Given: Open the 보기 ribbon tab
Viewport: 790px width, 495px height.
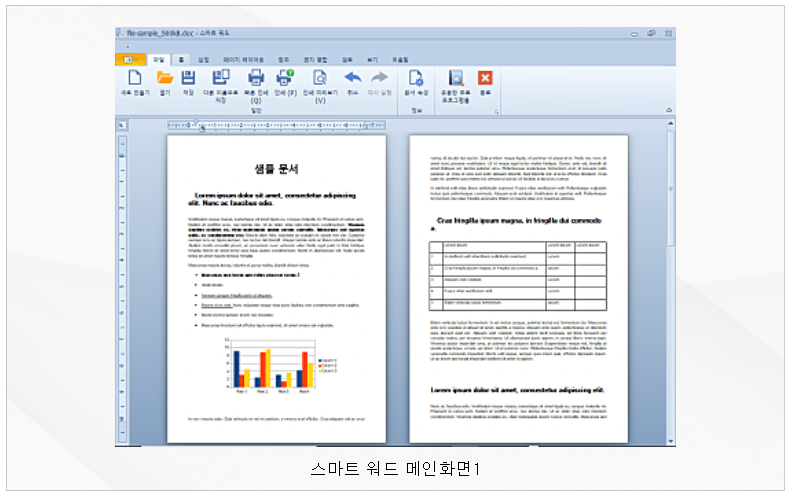Looking at the screenshot, I should tap(372, 60).
